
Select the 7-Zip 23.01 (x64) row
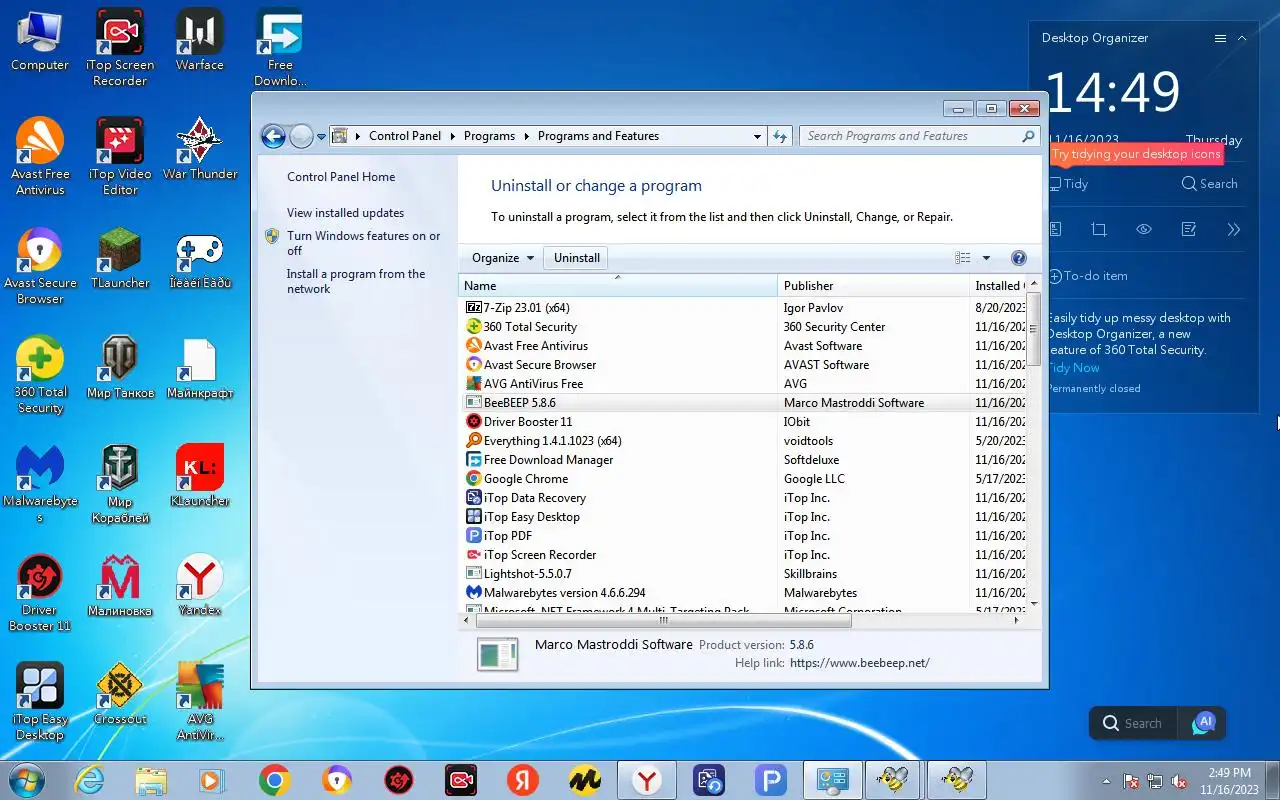pos(743,308)
